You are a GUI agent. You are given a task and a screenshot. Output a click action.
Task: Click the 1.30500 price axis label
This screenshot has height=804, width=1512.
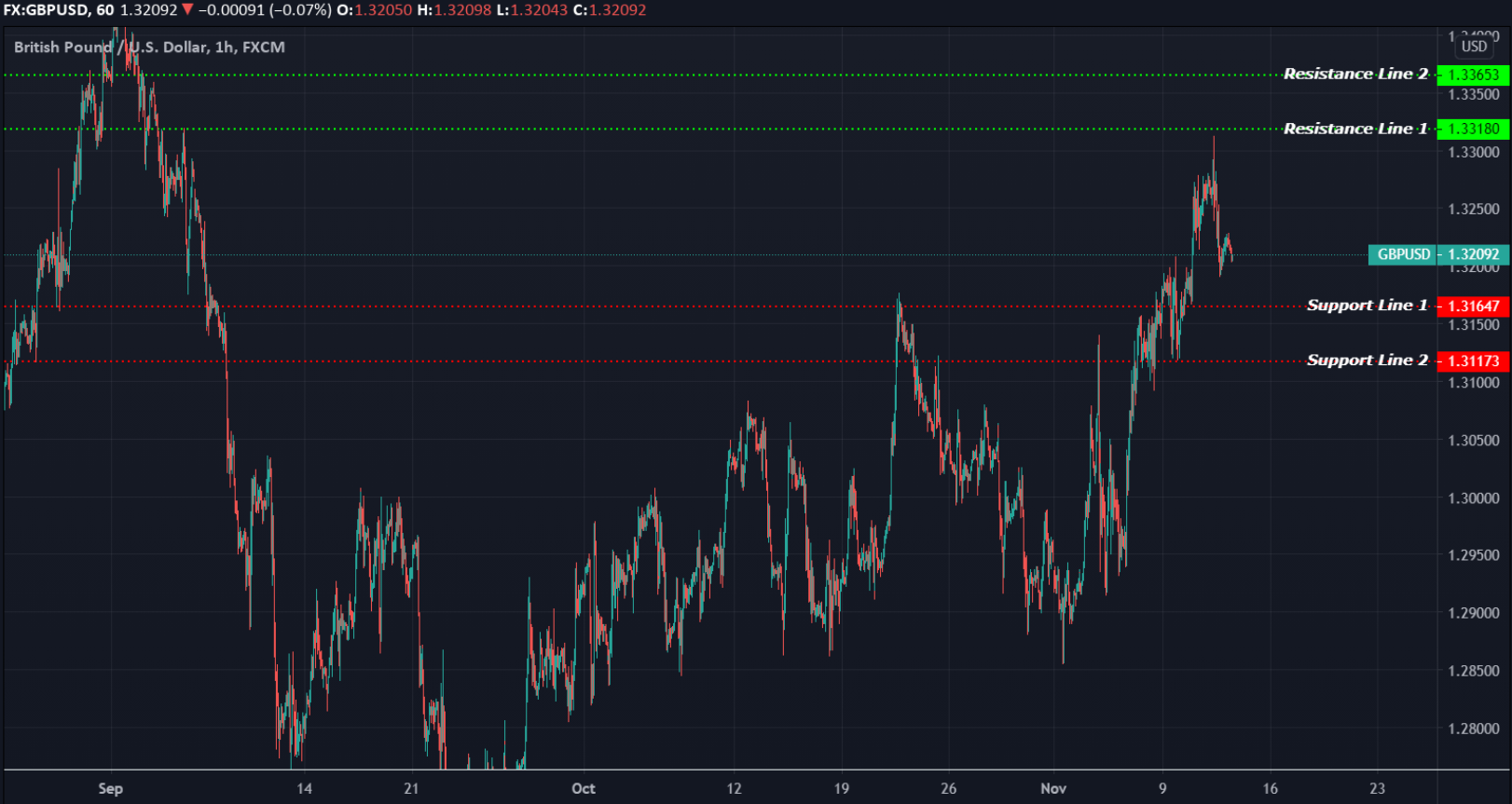point(1474,441)
